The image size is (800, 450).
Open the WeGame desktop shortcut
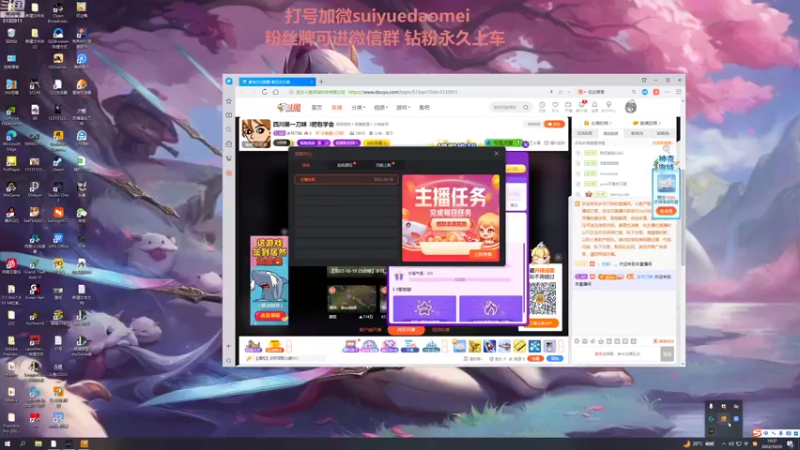click(x=11, y=190)
